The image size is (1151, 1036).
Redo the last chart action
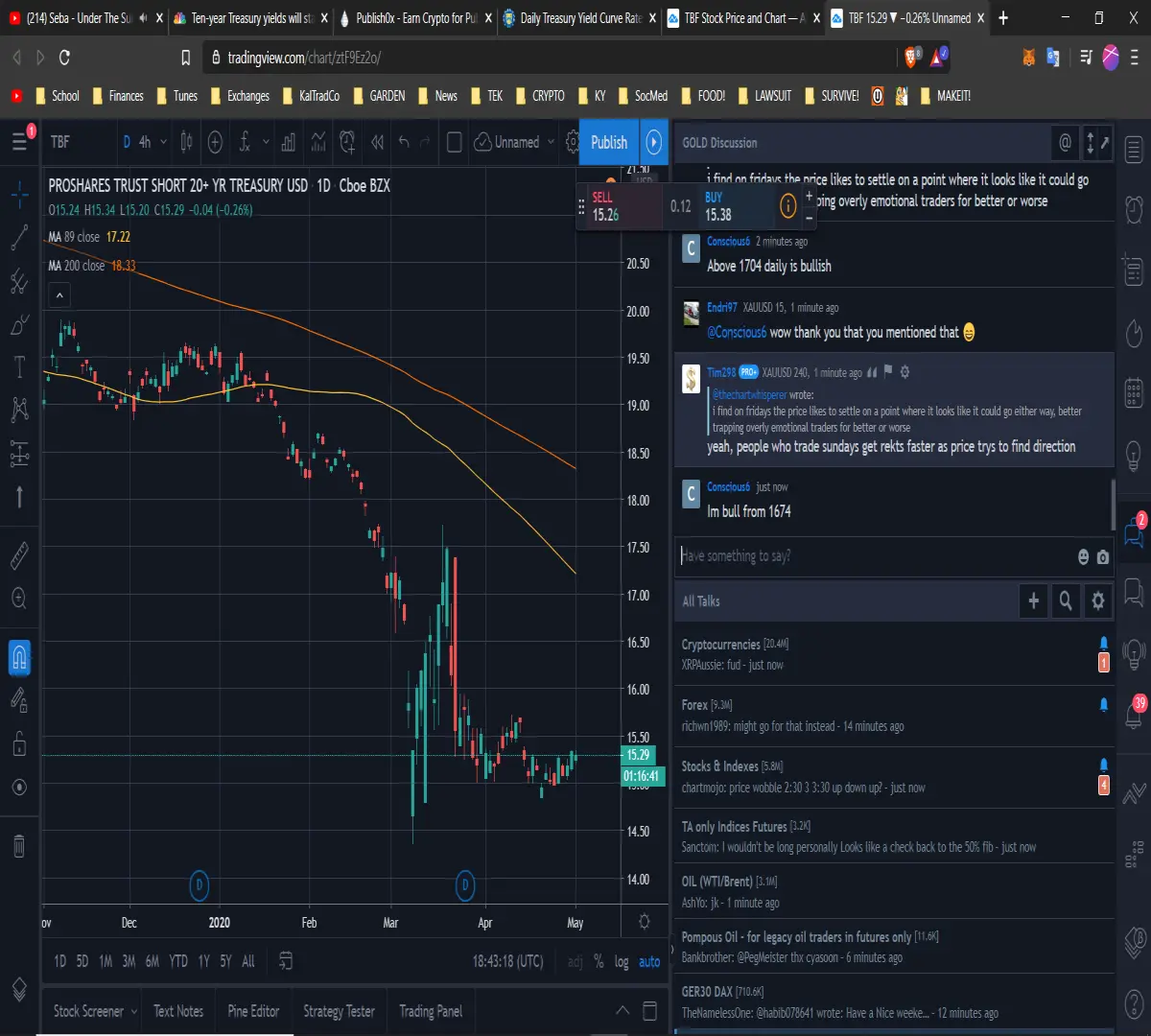coord(425,142)
